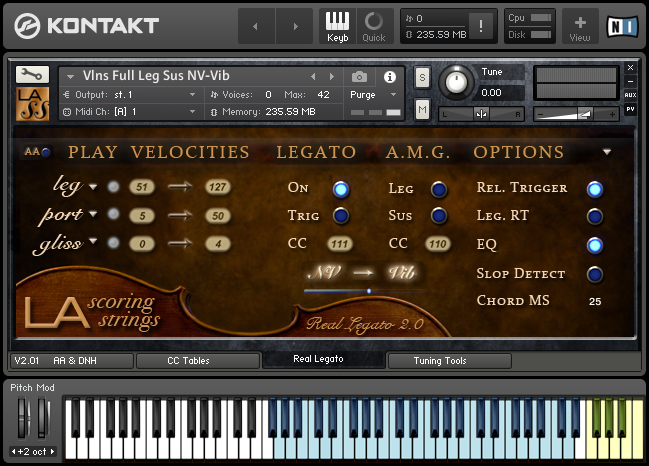Click the LASS instrument icon
This screenshot has width=649, height=466.
(x=32, y=103)
